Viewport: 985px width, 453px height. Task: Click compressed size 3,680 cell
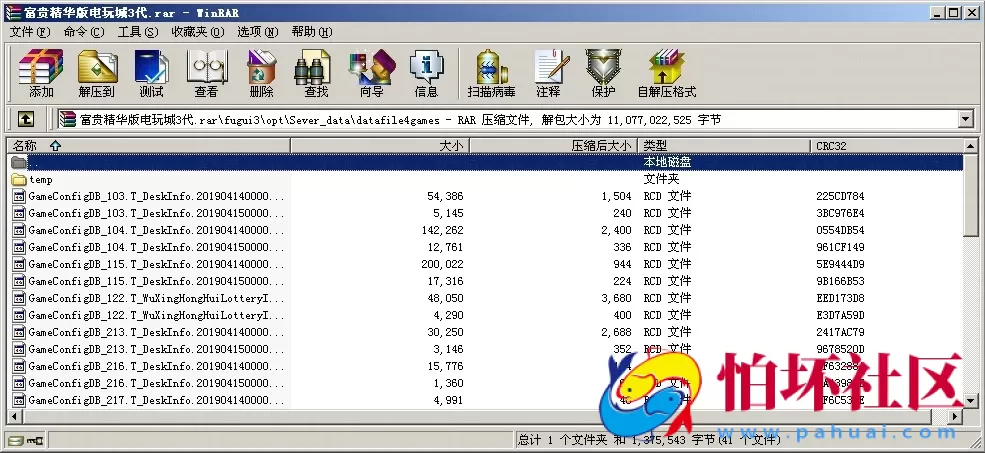coord(616,298)
